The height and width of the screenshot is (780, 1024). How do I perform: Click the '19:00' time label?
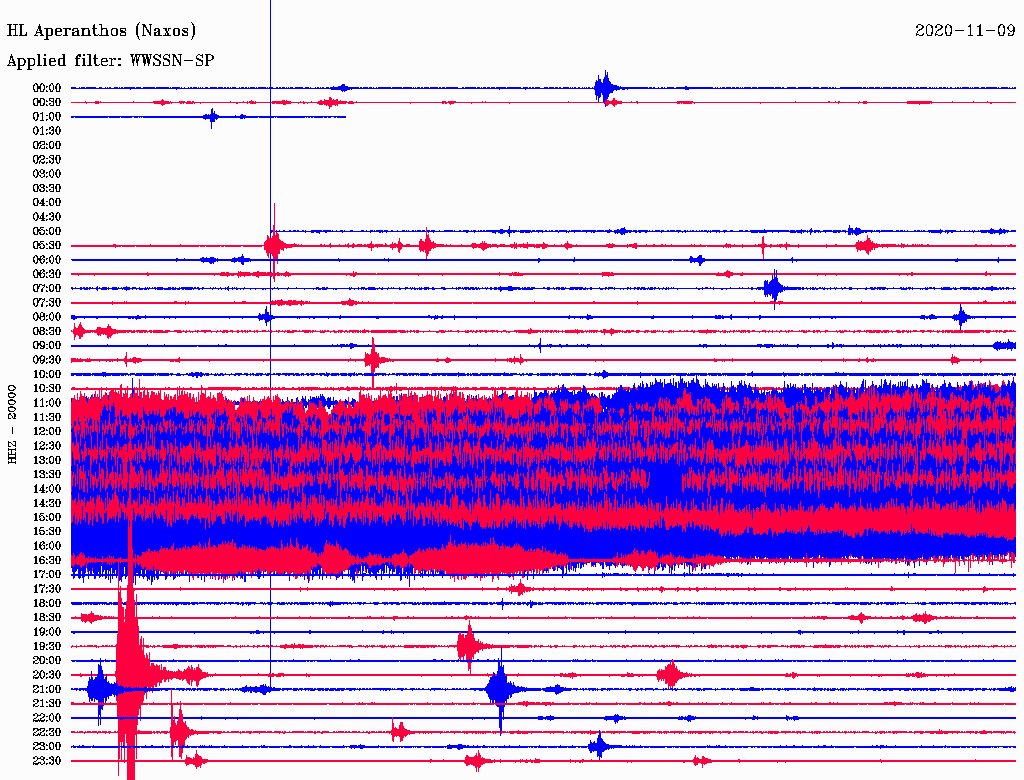point(47,632)
